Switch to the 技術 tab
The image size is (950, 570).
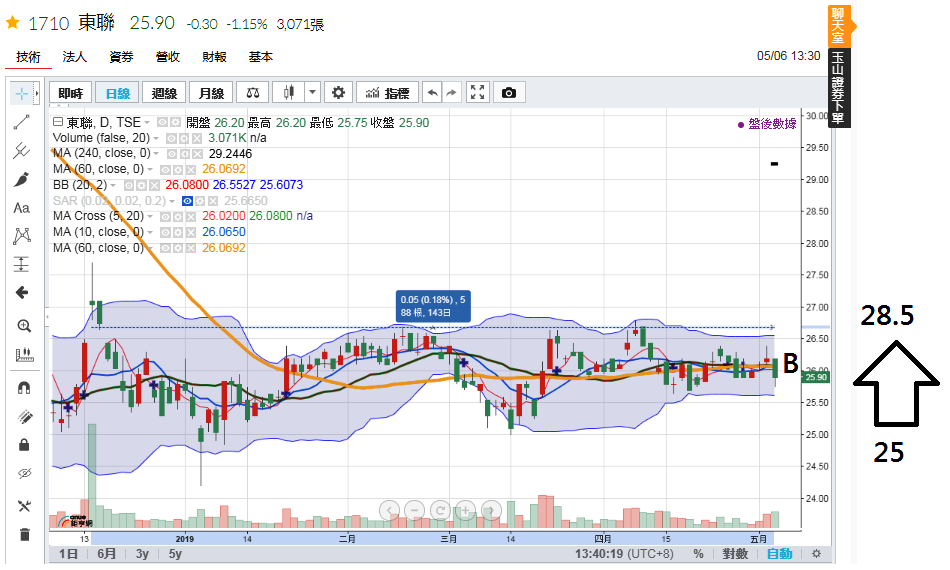pyautogui.click(x=28, y=57)
